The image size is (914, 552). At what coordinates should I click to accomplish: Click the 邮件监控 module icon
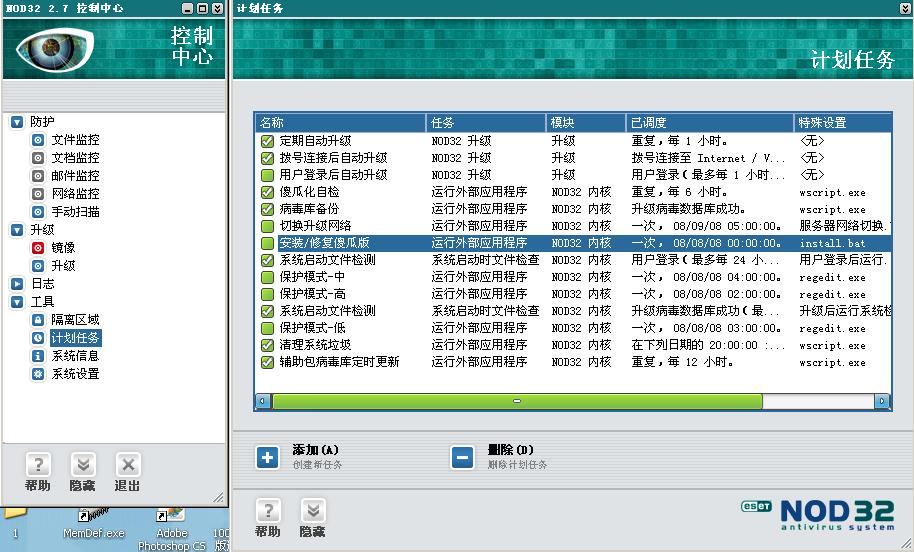(38, 176)
